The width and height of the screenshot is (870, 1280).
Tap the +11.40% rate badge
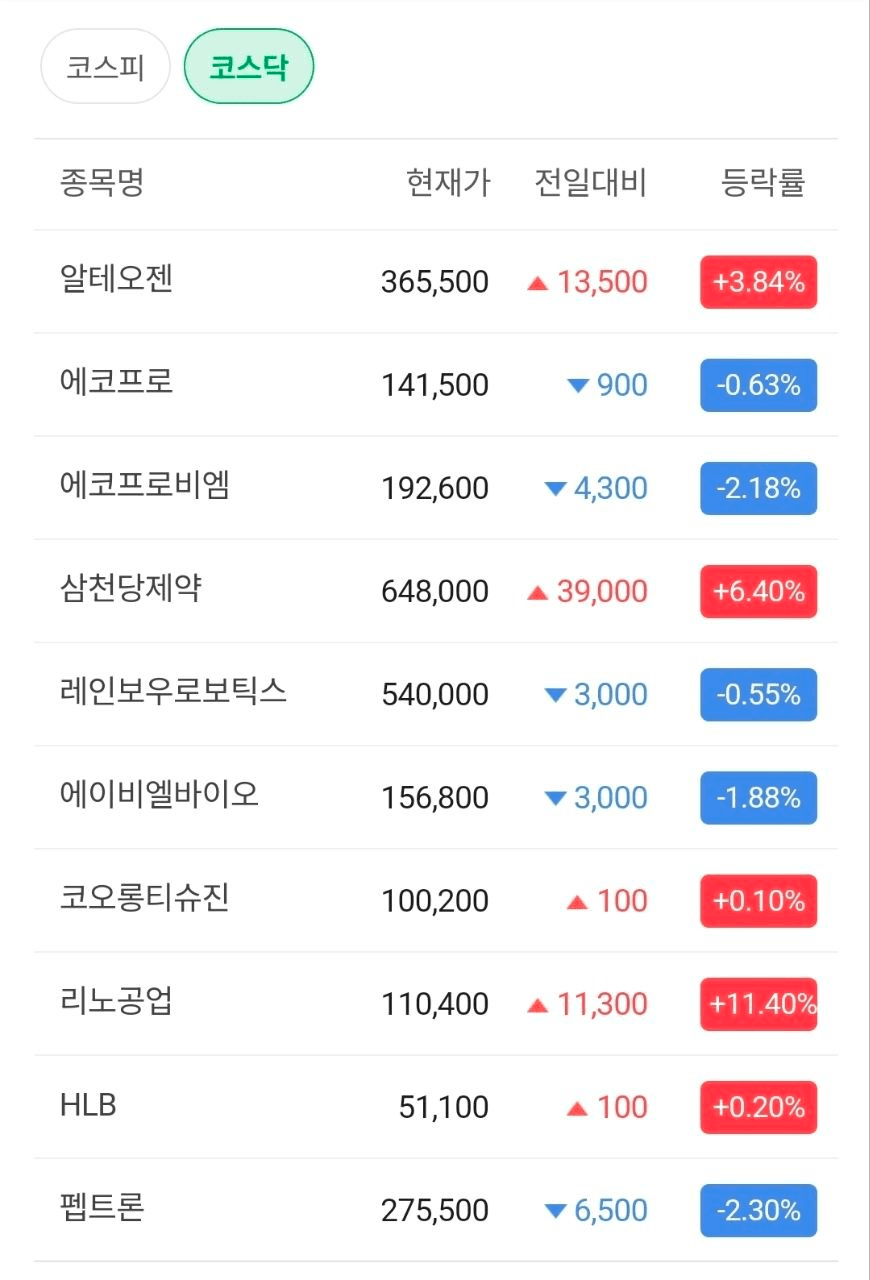click(x=758, y=1004)
